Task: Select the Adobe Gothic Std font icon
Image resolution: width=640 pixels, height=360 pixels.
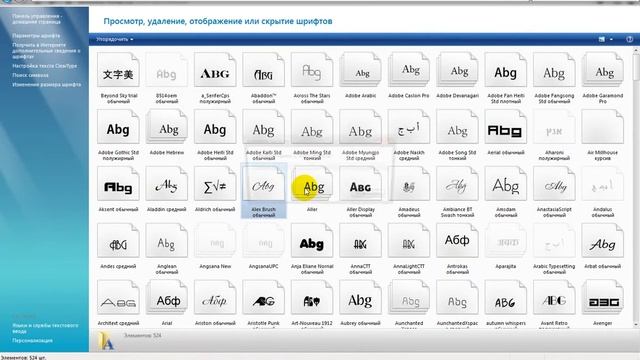Action: point(118,127)
